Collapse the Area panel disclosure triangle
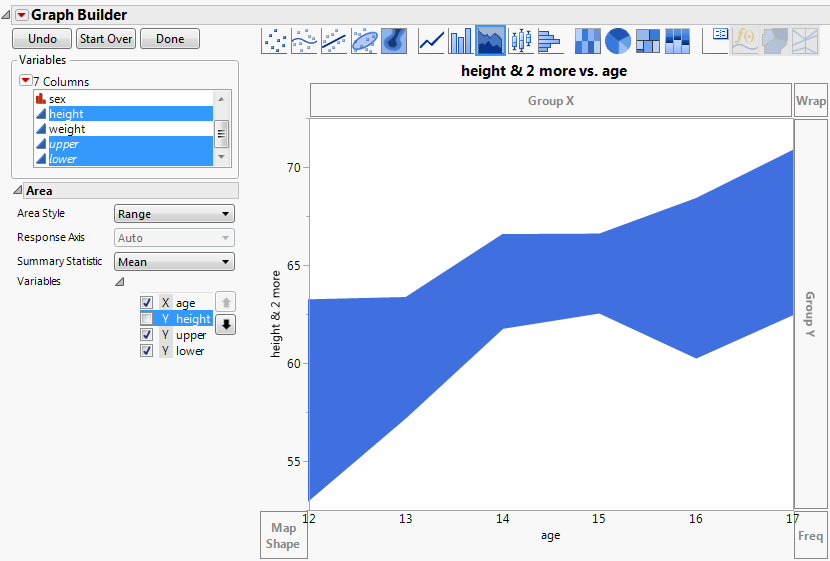 tap(17, 190)
